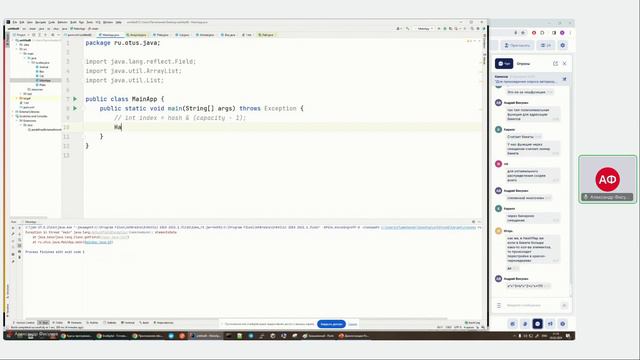Open chat in a separate window icon

(555, 64)
